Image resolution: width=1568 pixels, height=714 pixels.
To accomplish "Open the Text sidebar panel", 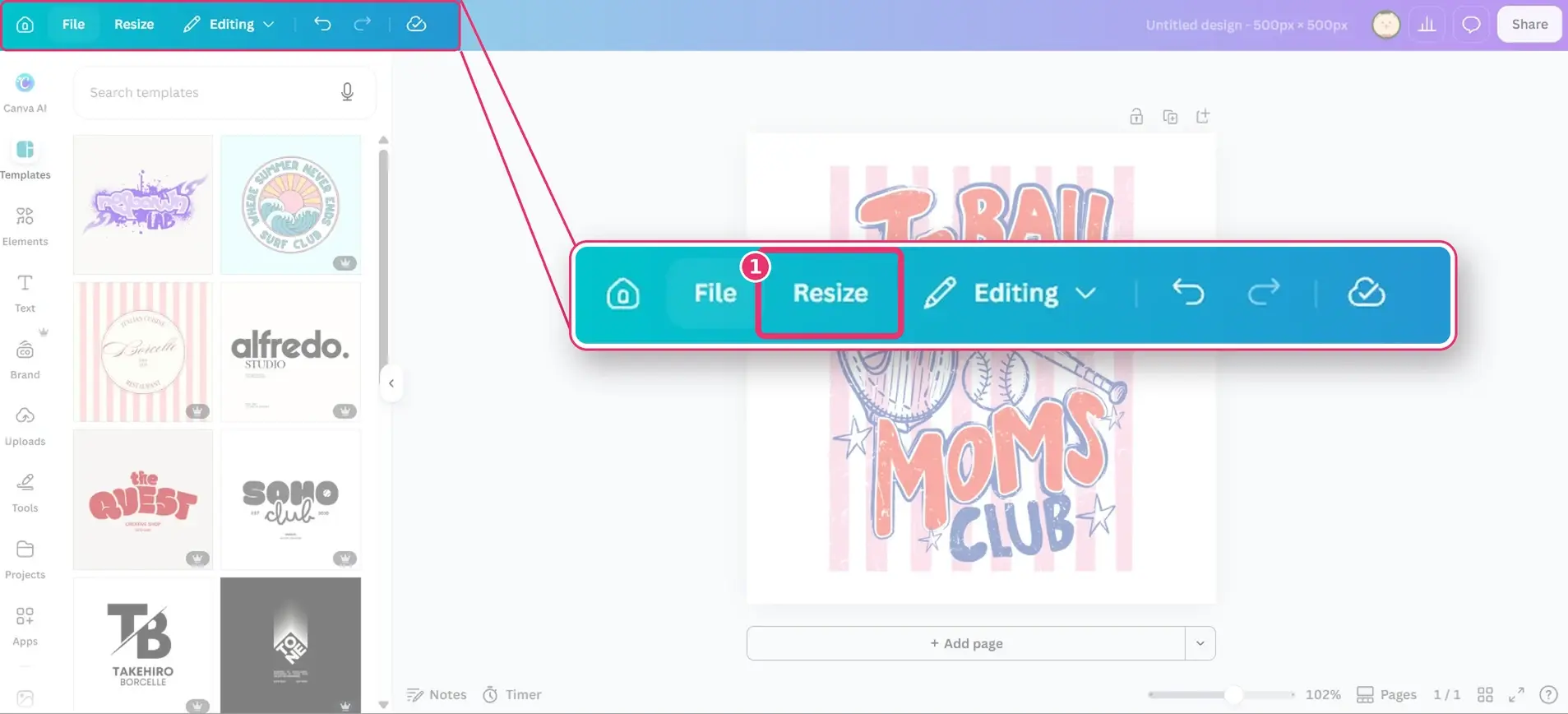I will coord(25,293).
